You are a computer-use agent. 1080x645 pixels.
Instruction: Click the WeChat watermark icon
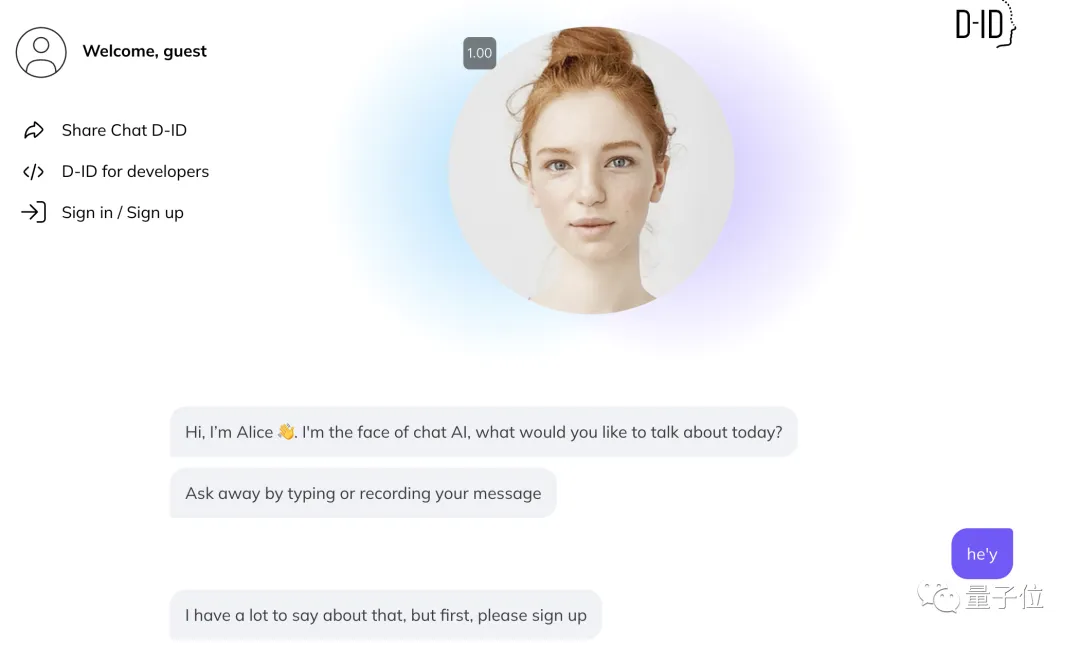[x=938, y=598]
